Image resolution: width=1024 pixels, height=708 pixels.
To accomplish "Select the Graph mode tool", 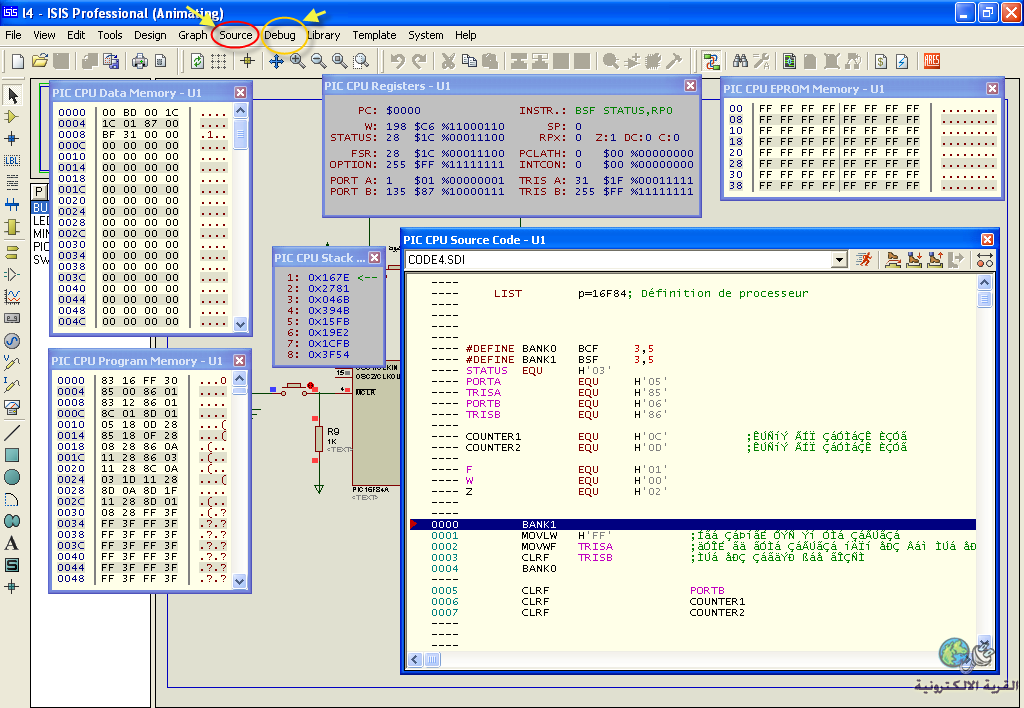I will click(12, 297).
